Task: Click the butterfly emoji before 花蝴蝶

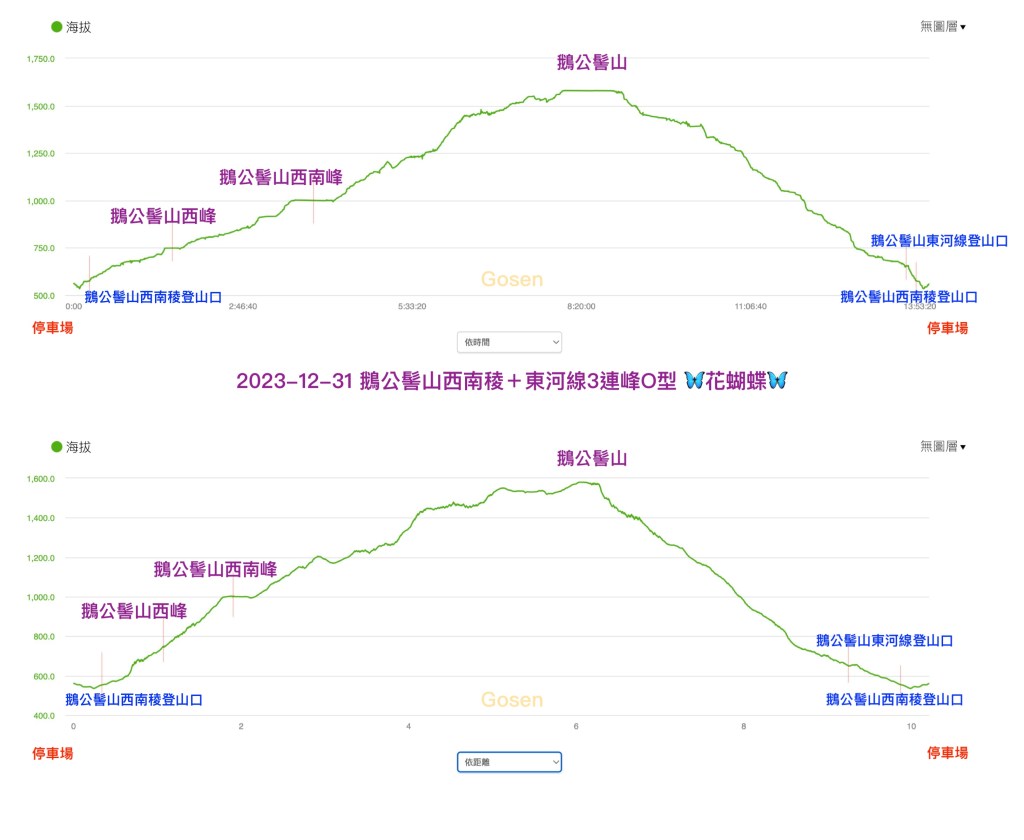Action: [699, 381]
